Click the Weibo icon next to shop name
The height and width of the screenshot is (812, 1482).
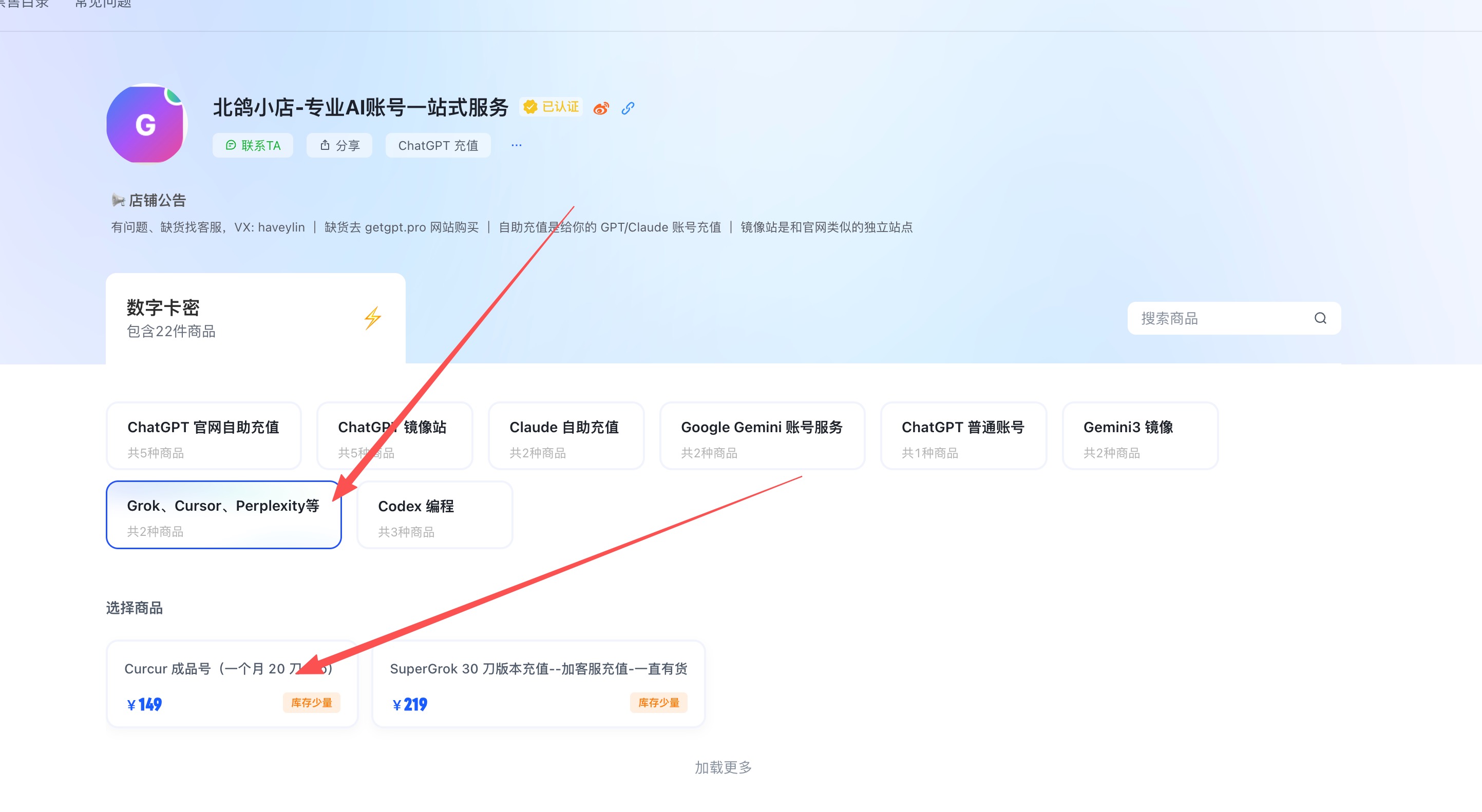[601, 108]
